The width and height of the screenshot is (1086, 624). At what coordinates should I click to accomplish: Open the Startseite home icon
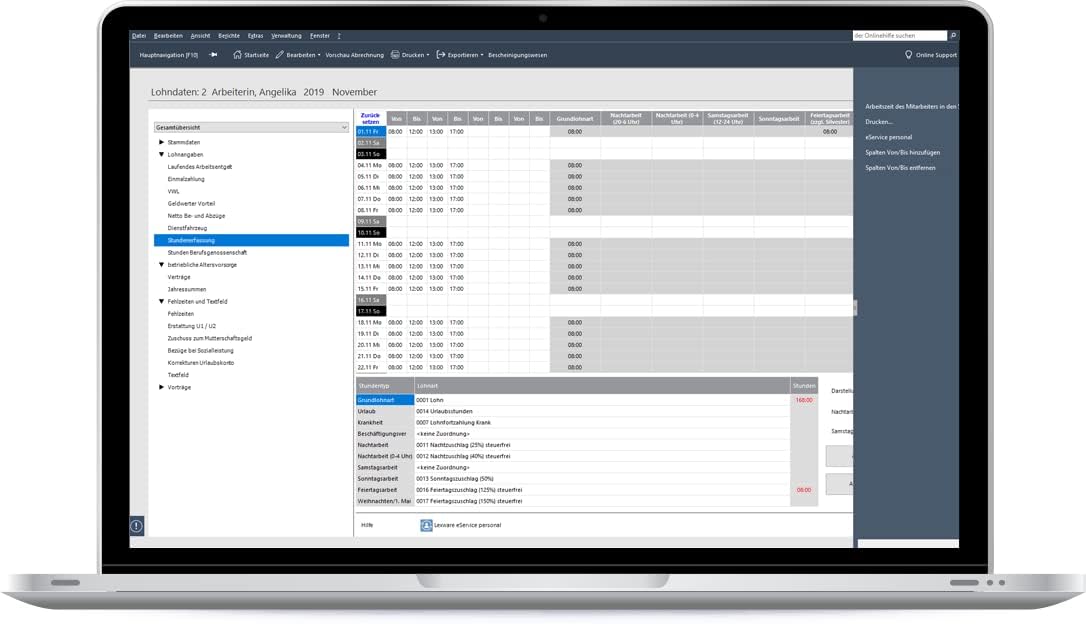(x=238, y=55)
